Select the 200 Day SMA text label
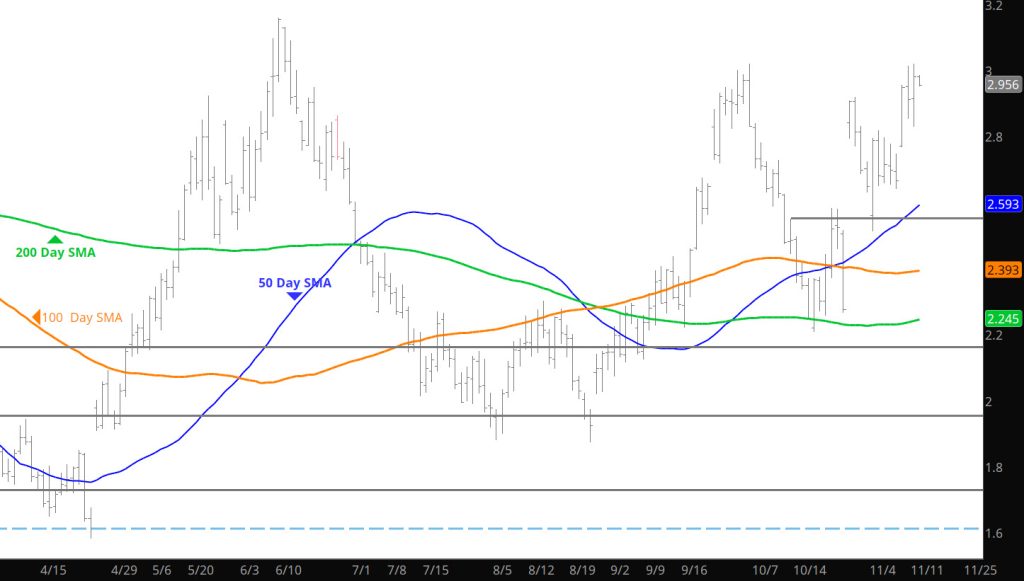1024x581 pixels. pyautogui.click(x=55, y=253)
